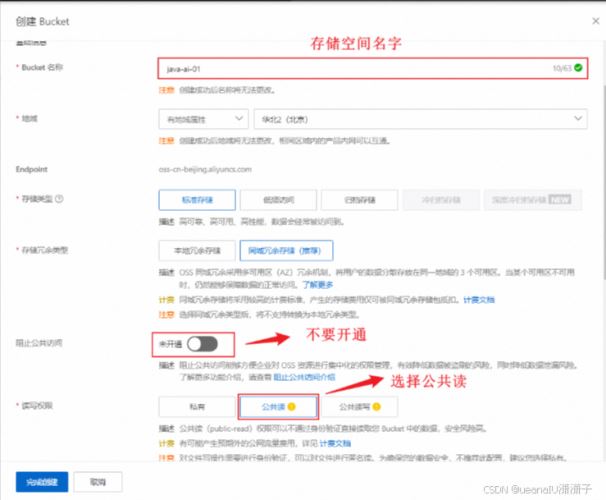Choose 本地冗余存储 redundancy type
606x500 pixels.
197,251
